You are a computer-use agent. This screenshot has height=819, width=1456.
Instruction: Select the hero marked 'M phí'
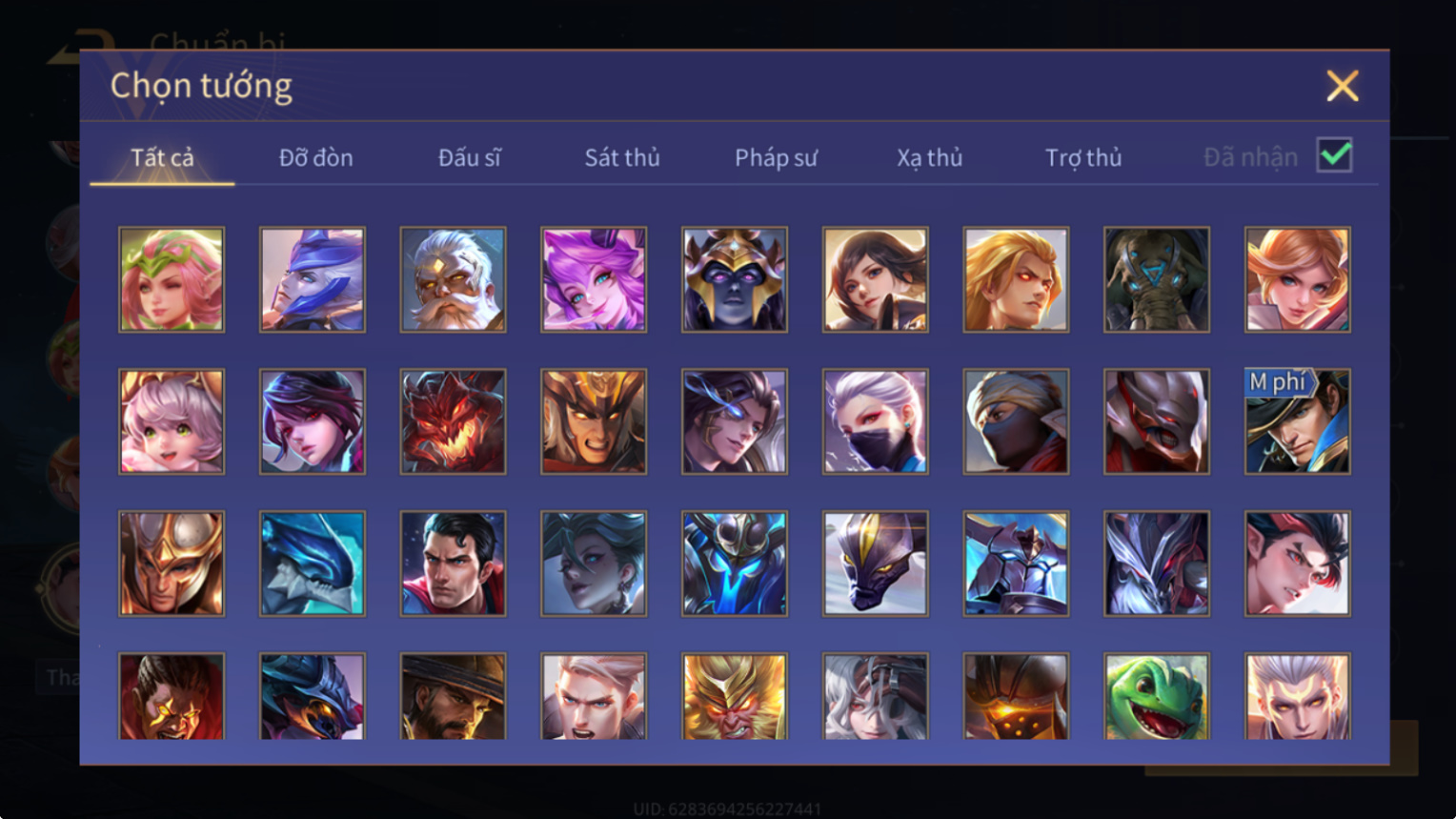pos(1297,421)
